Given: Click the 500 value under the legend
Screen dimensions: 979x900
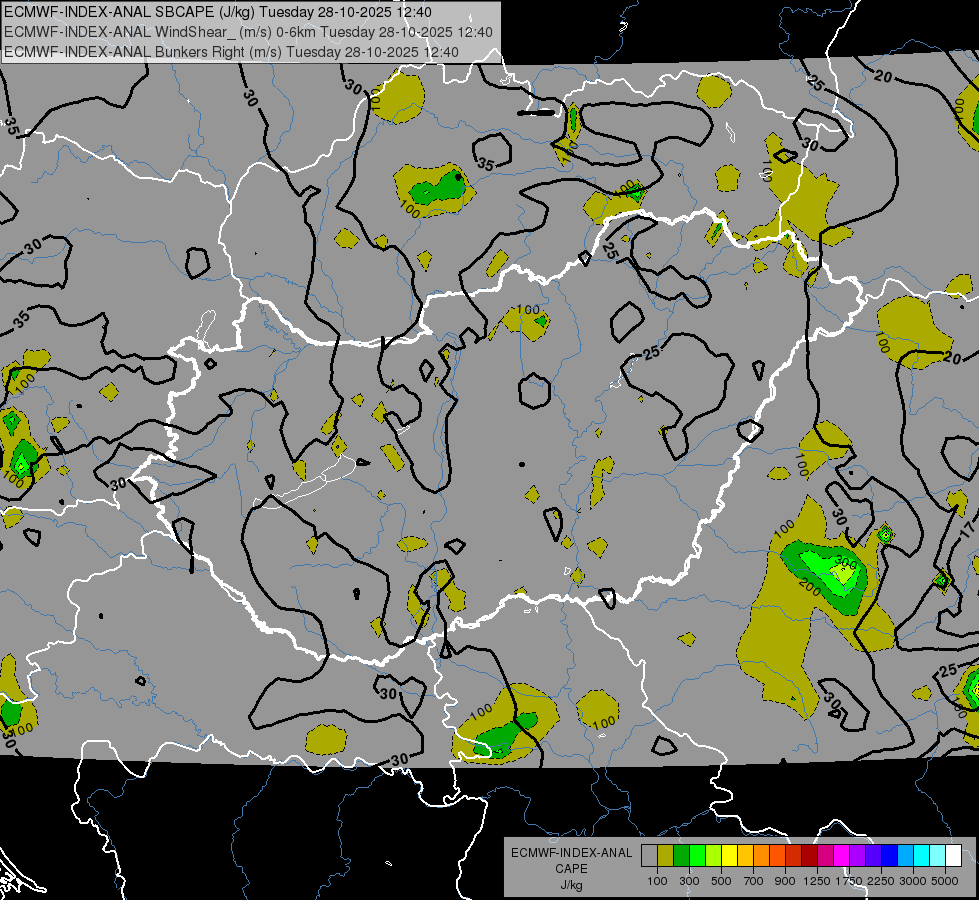Looking at the screenshot, I should [721, 881].
